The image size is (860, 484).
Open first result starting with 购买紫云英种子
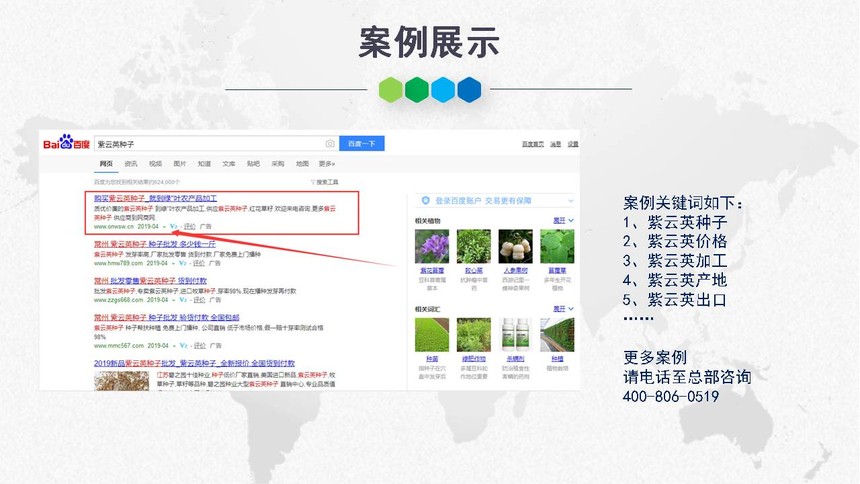coord(155,198)
